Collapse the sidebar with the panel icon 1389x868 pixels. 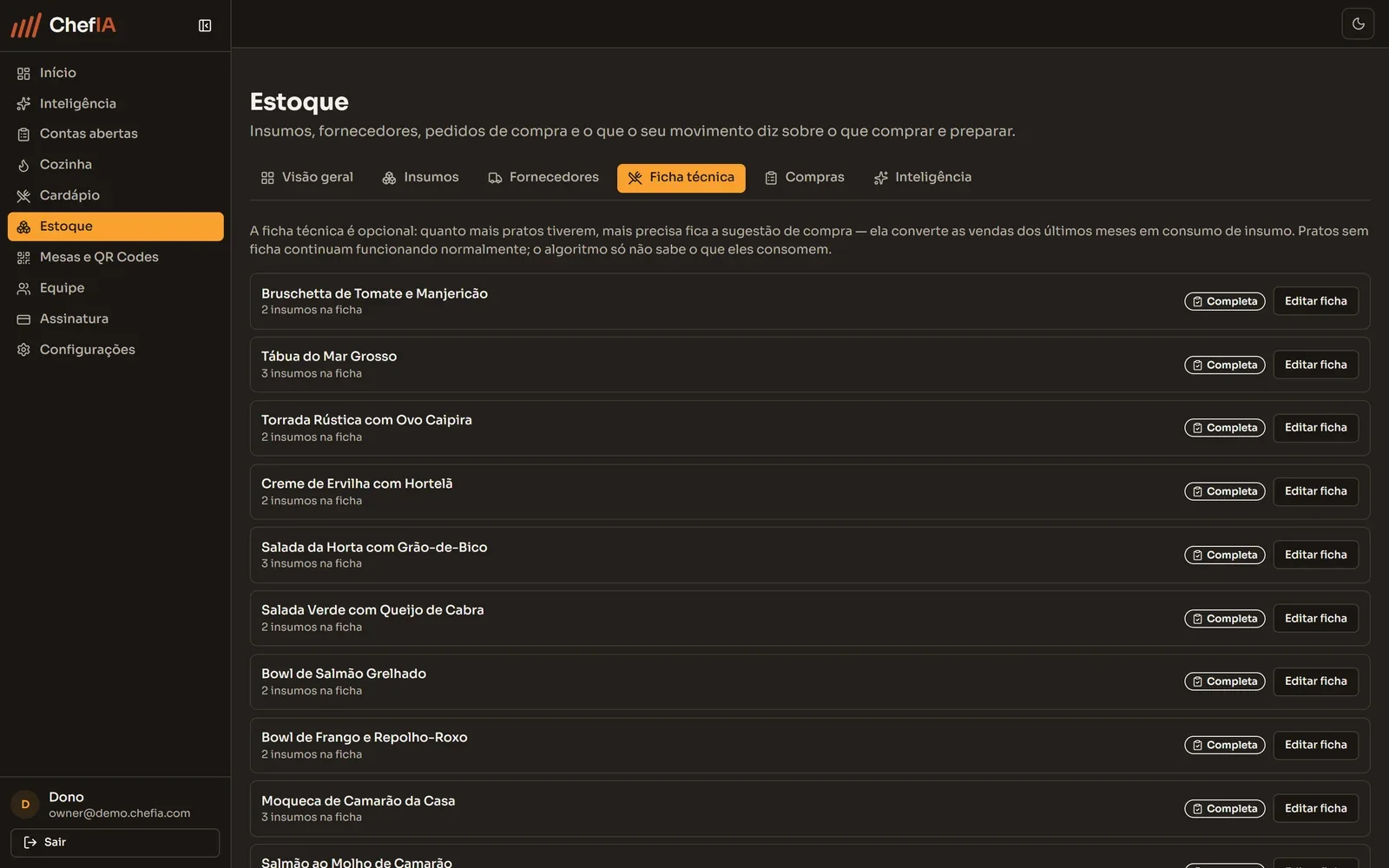point(205,25)
